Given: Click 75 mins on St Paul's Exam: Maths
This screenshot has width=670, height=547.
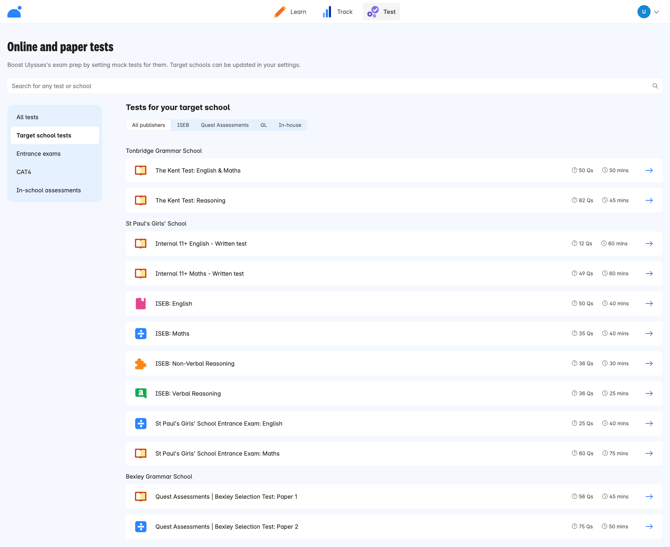Looking at the screenshot, I should point(615,453).
